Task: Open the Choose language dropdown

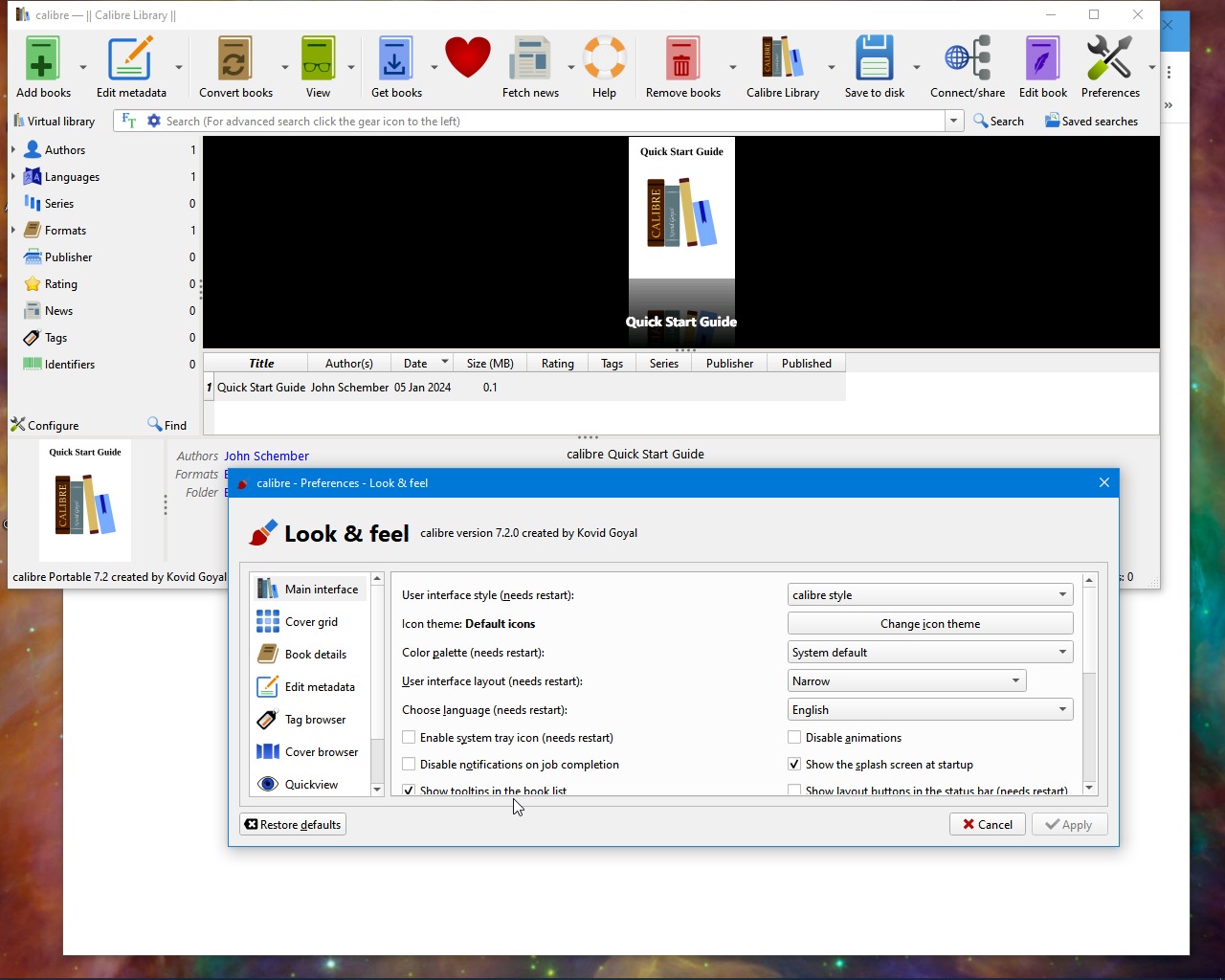Action: (x=930, y=710)
